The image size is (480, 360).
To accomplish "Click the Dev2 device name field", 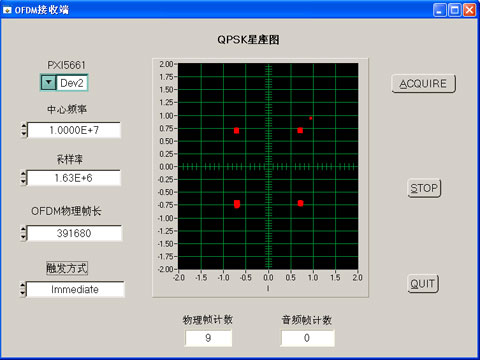I will (72, 83).
